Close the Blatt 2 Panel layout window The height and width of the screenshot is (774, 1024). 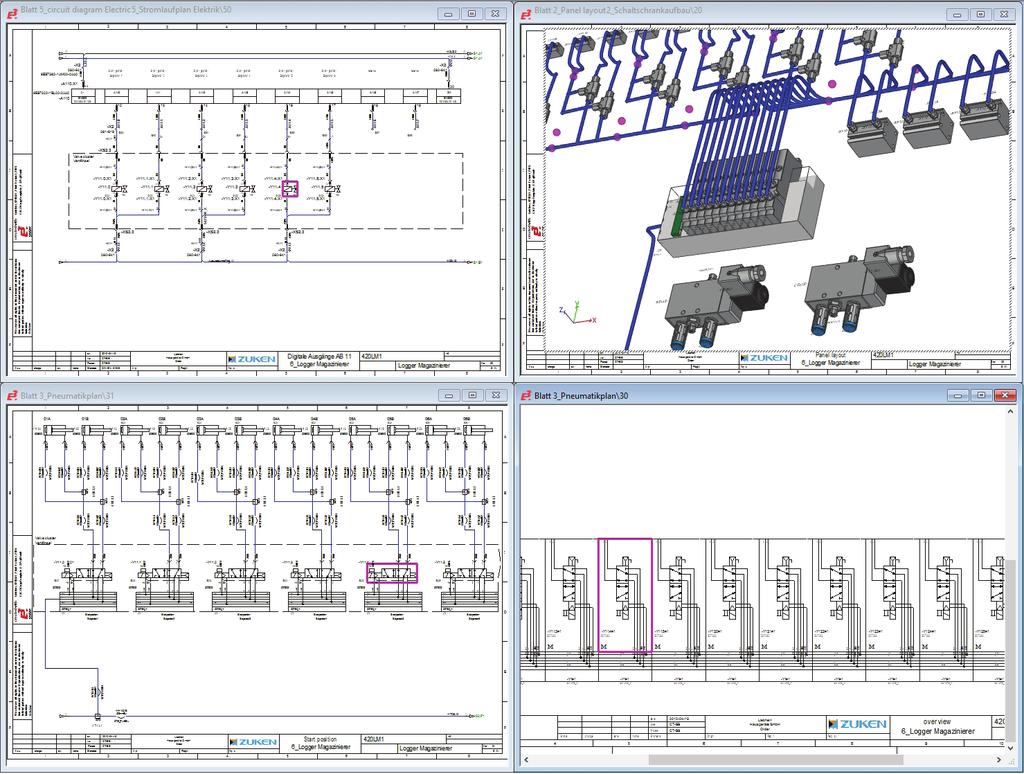pyautogui.click(x=1006, y=14)
